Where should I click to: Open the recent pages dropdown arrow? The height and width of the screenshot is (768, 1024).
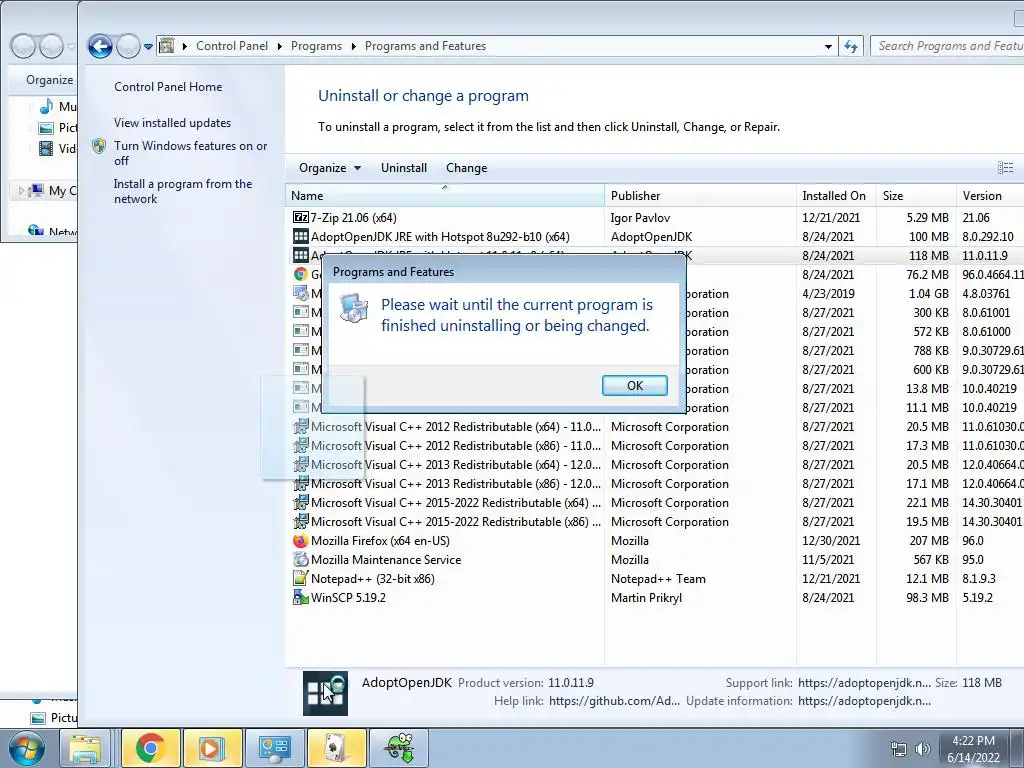click(x=148, y=46)
